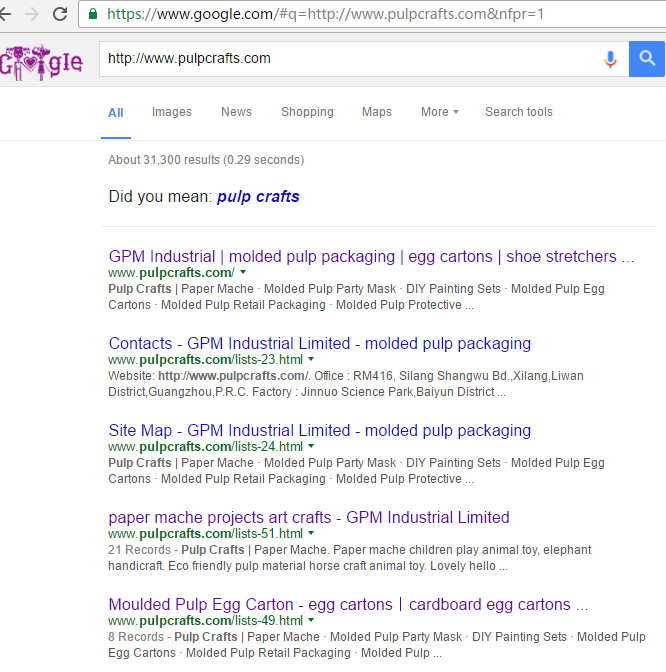Click the '21 Records' snippet text

(139, 550)
